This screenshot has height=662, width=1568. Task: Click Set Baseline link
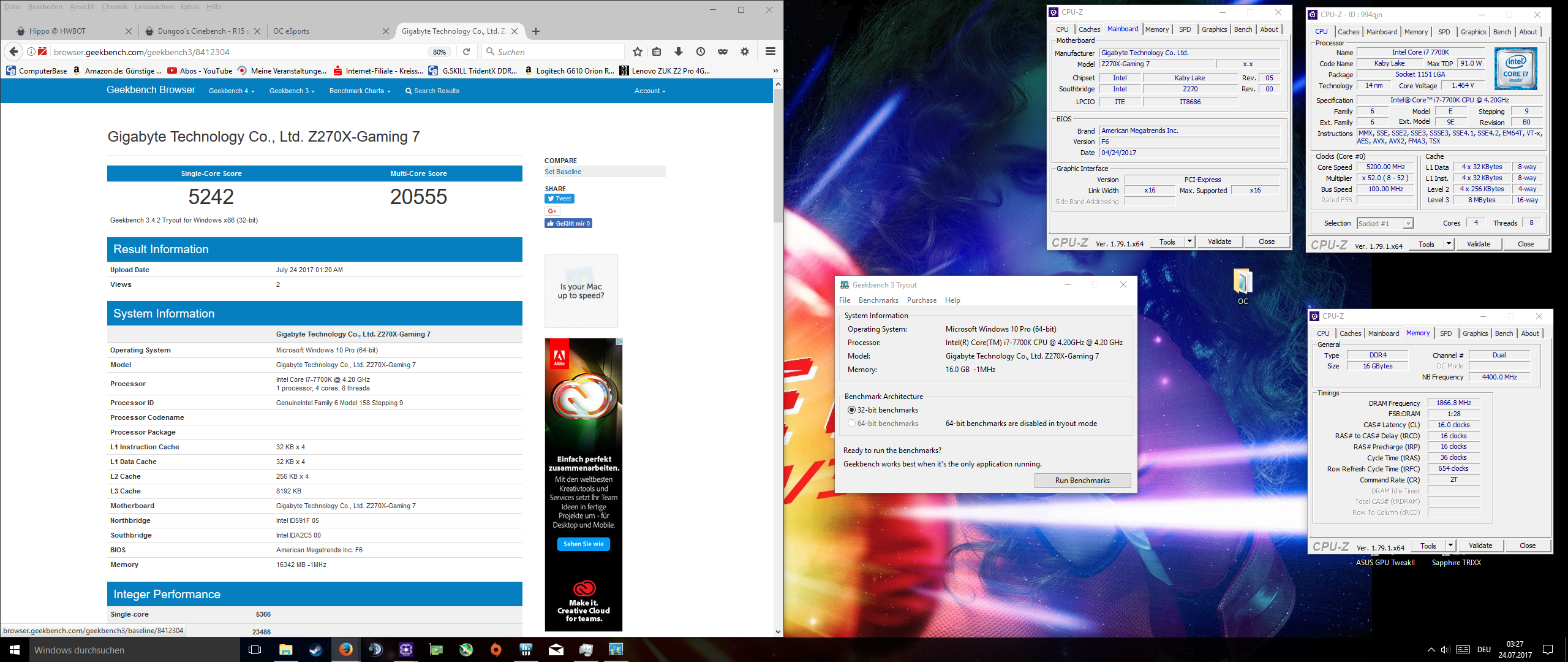point(563,172)
